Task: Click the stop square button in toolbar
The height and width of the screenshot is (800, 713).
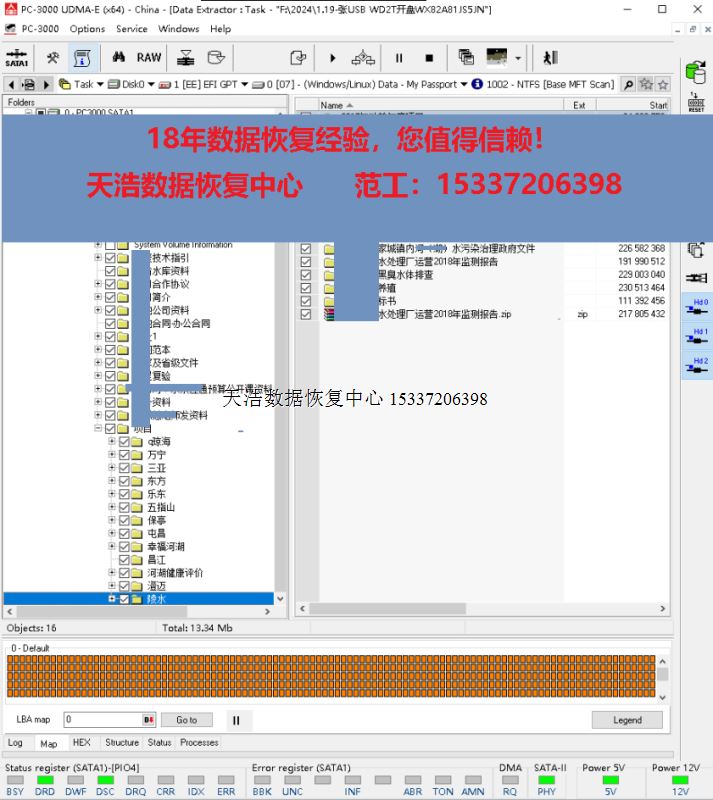Action: 429,58
